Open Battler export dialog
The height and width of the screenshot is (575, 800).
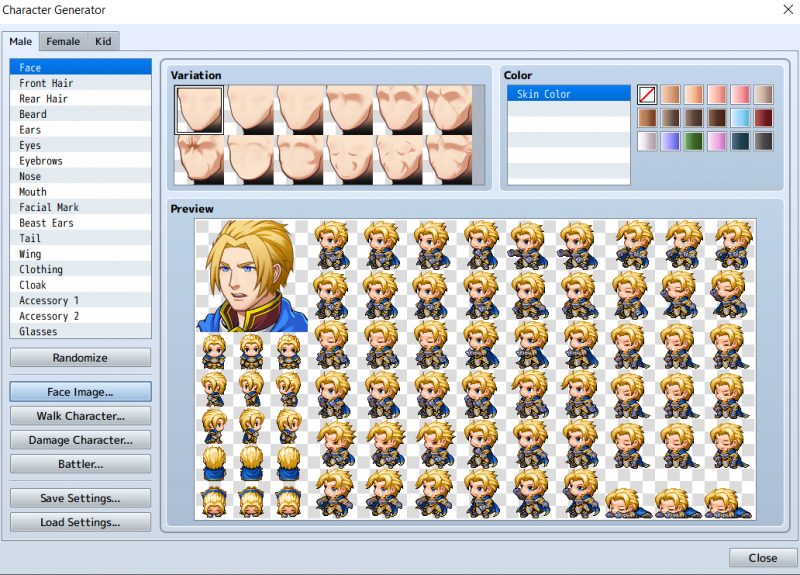click(x=80, y=464)
